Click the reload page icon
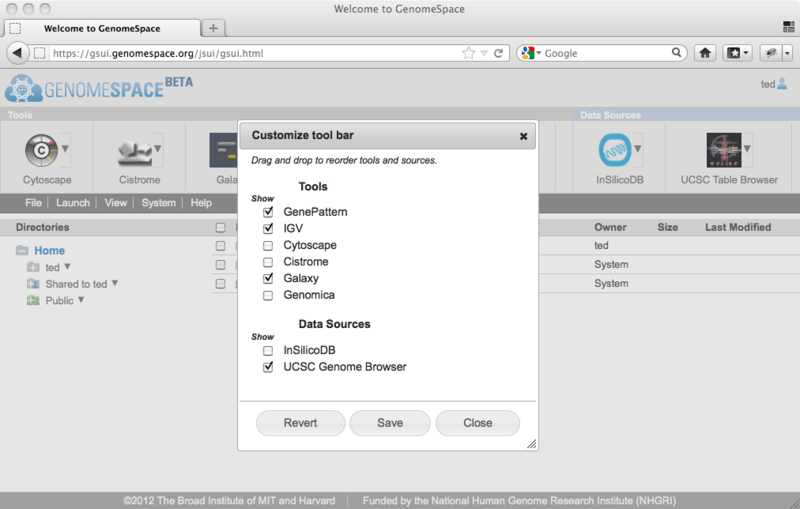 pos(498,53)
